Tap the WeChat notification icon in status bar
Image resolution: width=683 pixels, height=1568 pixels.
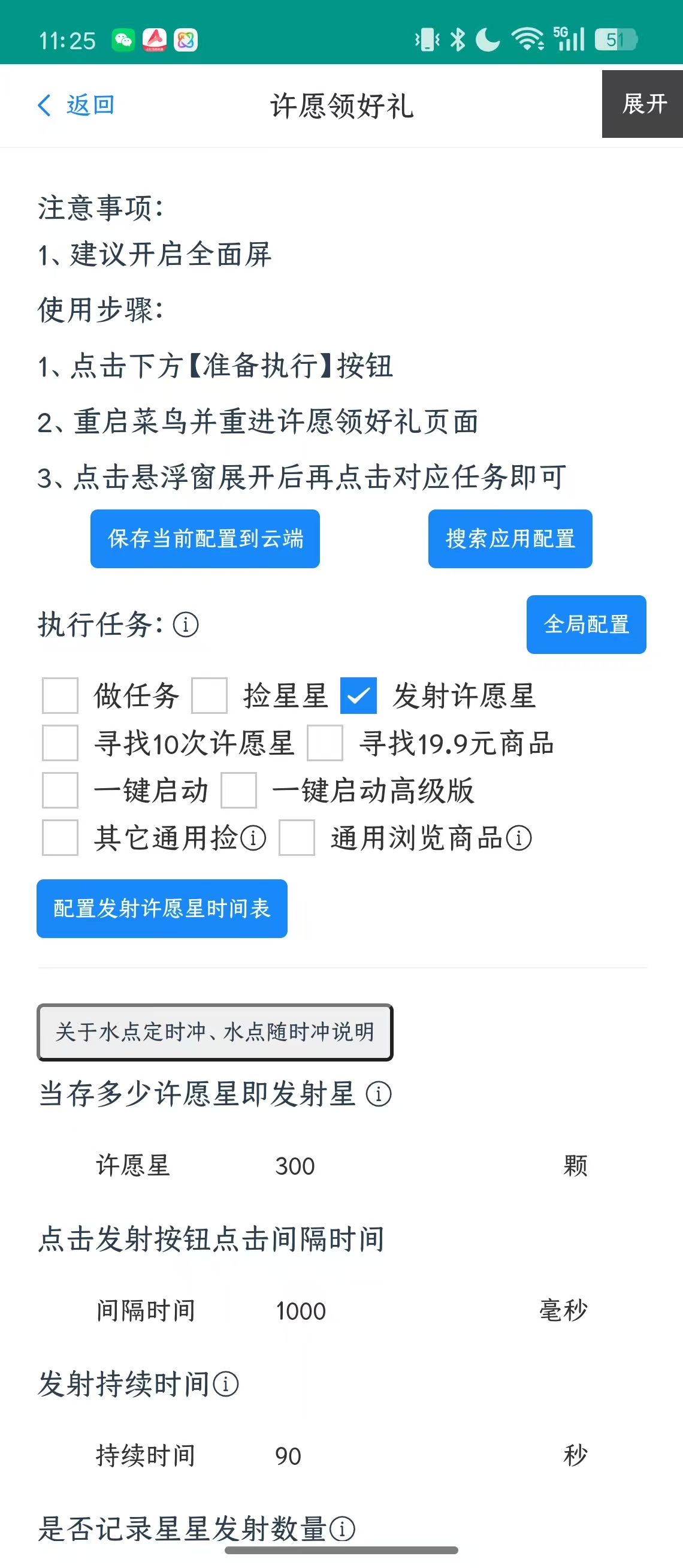123,40
